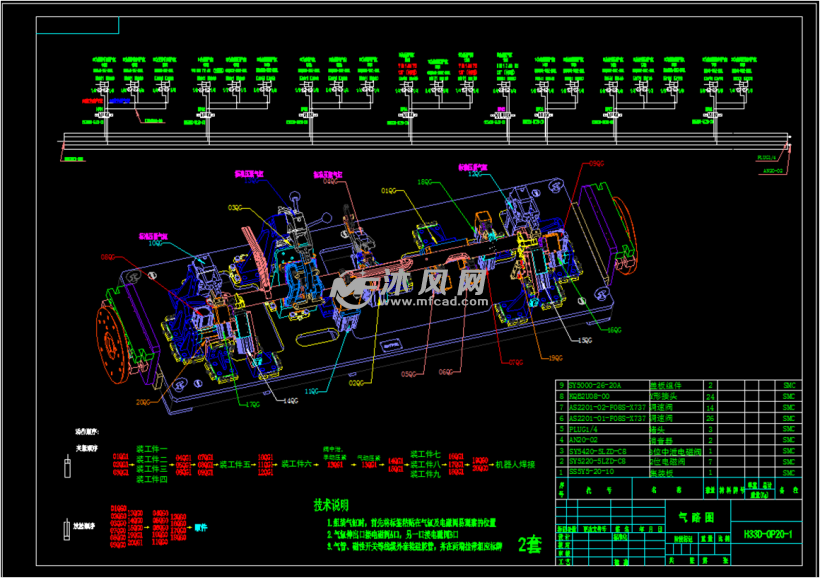Select the SS5Y5-20-10 parts list row
The width and height of the screenshot is (820, 578).
[x=595, y=473]
